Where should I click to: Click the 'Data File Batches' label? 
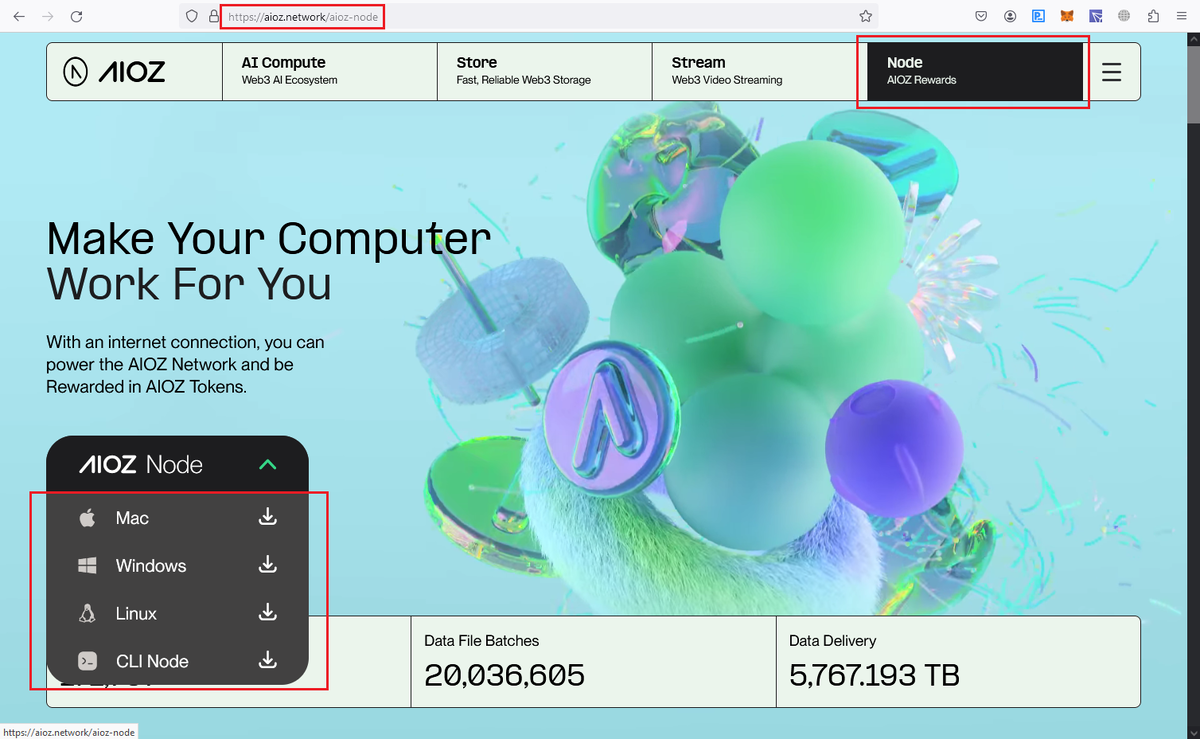coord(481,640)
